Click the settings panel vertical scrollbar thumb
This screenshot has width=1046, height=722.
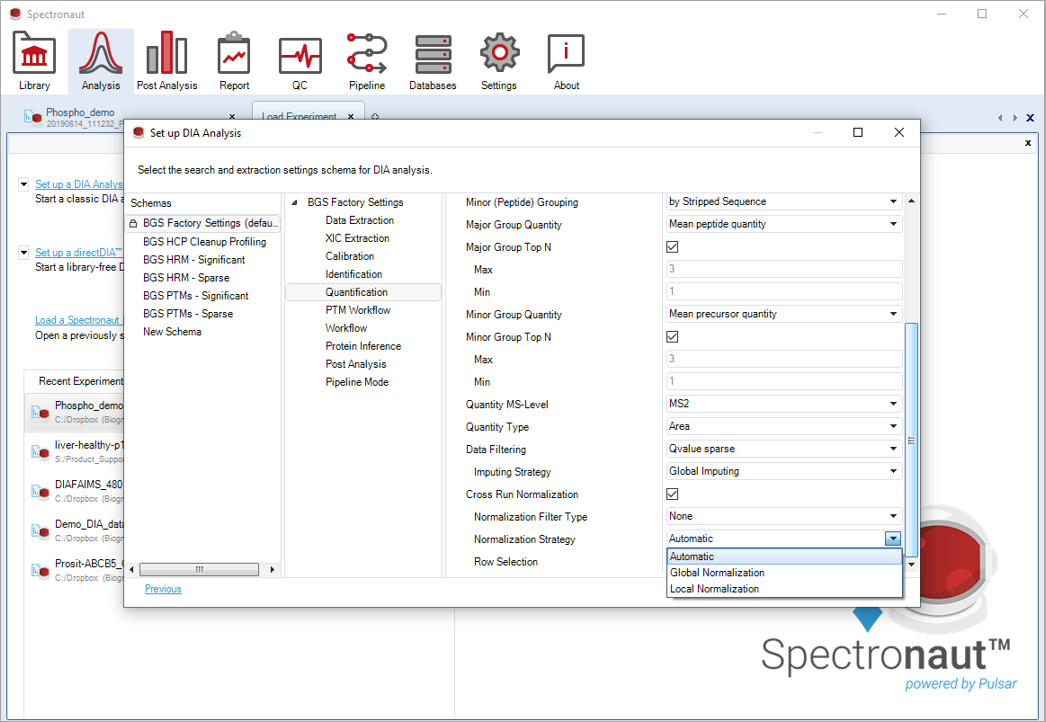click(x=911, y=440)
